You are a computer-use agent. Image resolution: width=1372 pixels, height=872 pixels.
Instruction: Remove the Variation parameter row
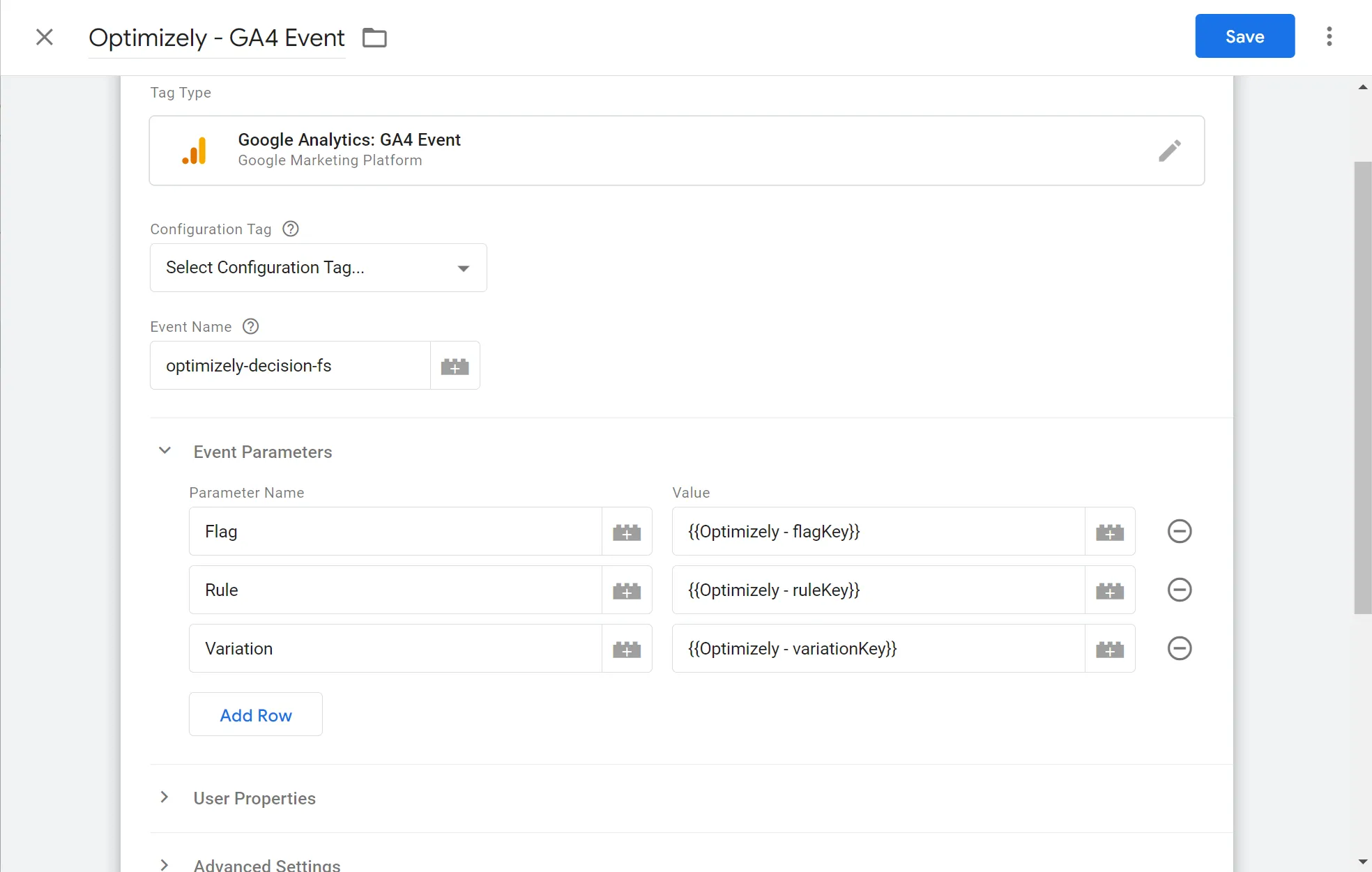point(1180,648)
